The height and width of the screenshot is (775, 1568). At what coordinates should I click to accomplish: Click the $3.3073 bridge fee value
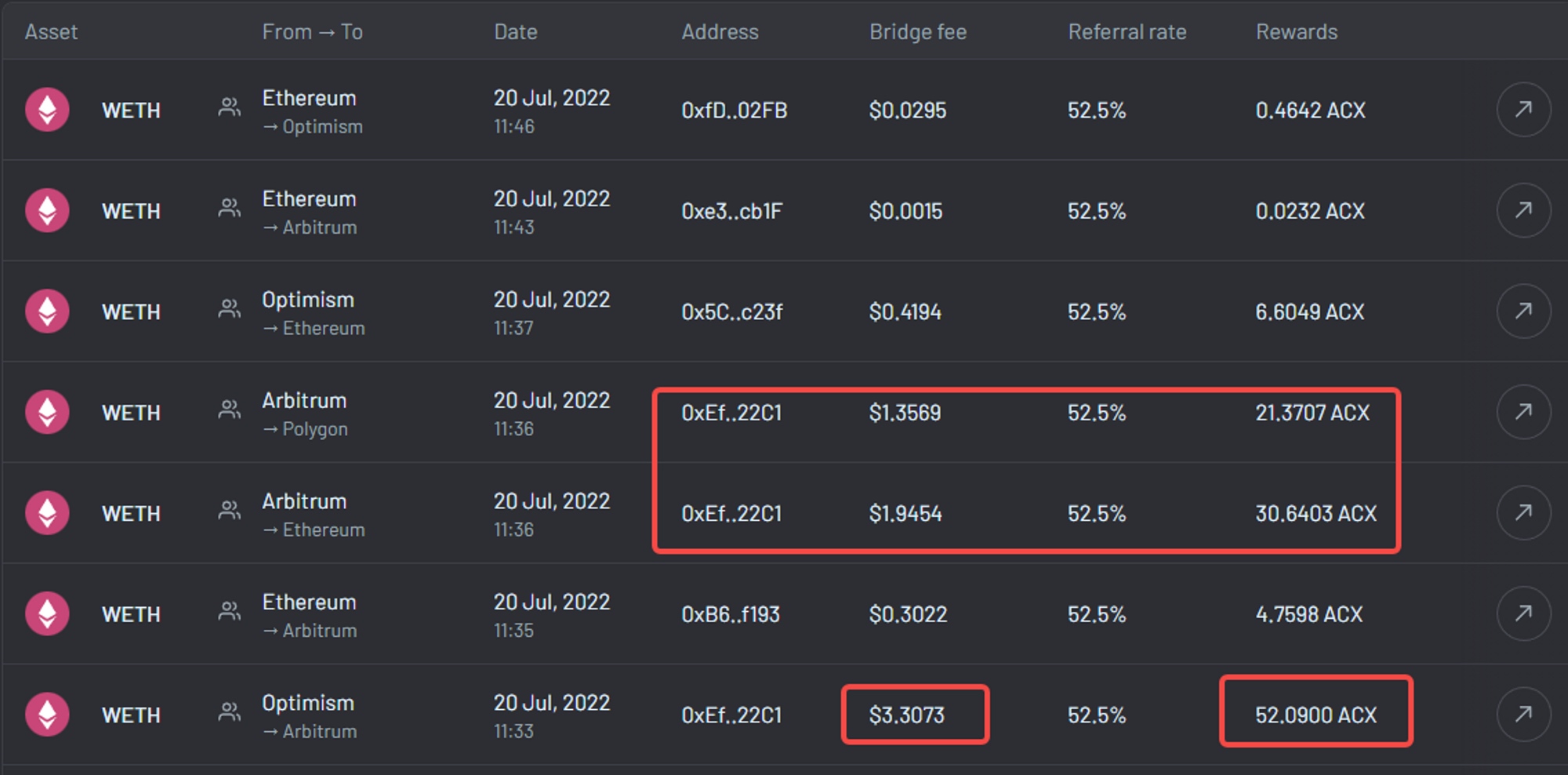[x=907, y=715]
